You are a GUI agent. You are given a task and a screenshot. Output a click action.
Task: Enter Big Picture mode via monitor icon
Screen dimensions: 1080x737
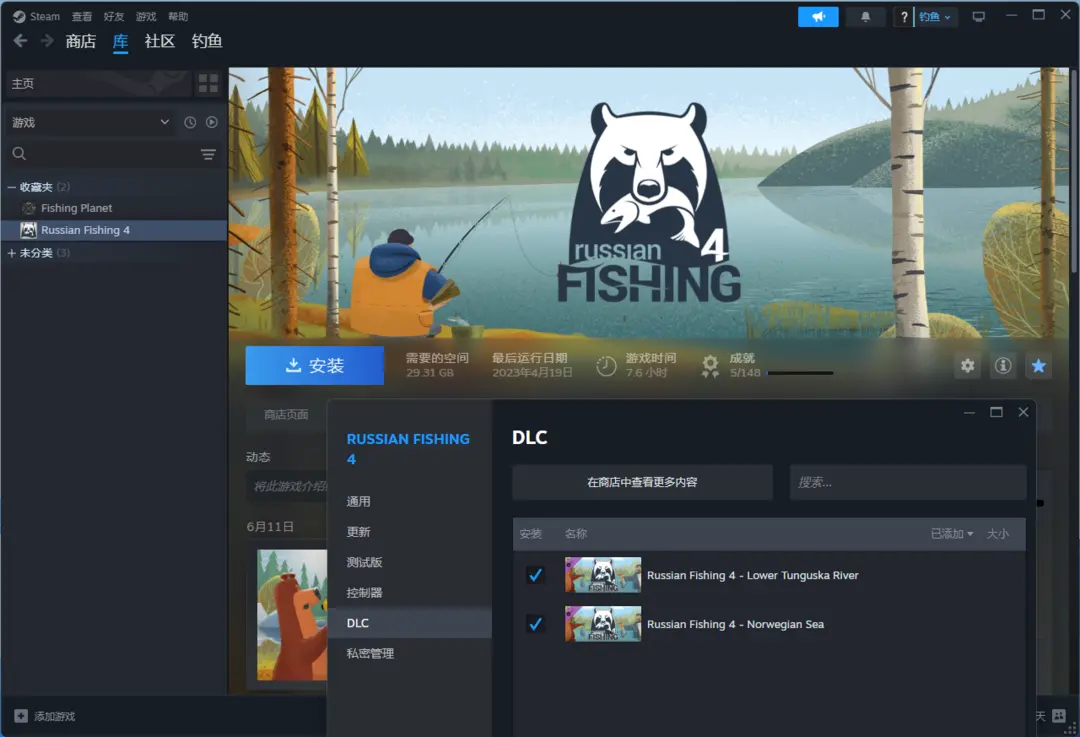pyautogui.click(x=978, y=17)
